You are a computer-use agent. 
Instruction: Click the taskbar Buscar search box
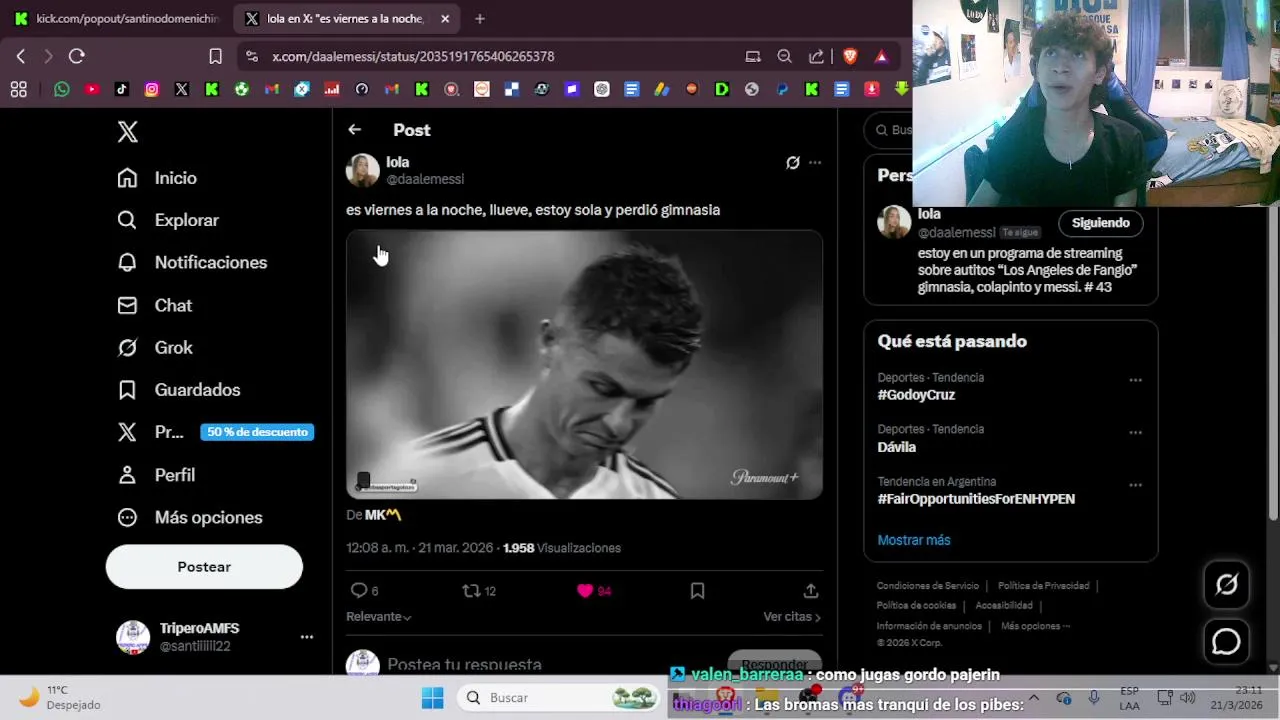coord(559,697)
